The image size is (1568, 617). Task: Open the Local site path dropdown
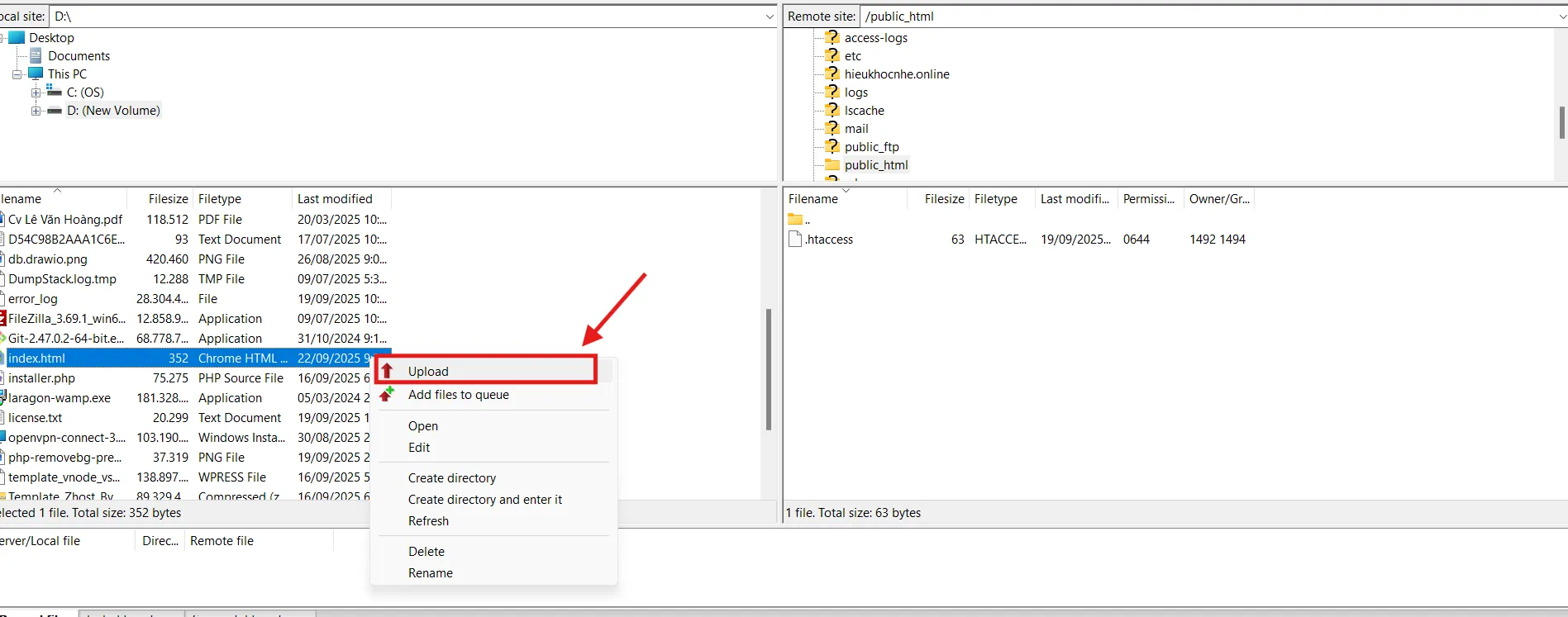coord(770,17)
